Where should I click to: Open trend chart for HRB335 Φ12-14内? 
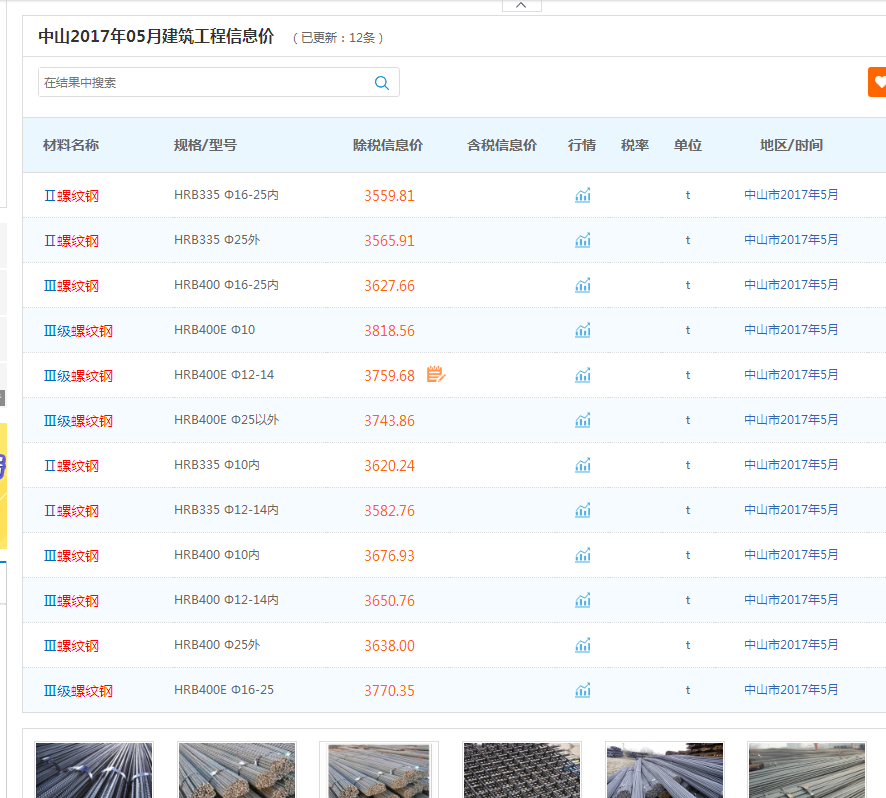point(583,510)
